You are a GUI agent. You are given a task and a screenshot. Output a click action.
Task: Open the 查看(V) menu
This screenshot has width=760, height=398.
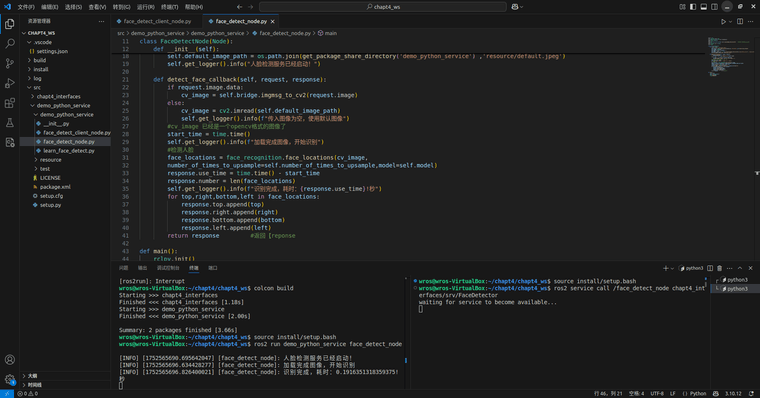pos(97,7)
